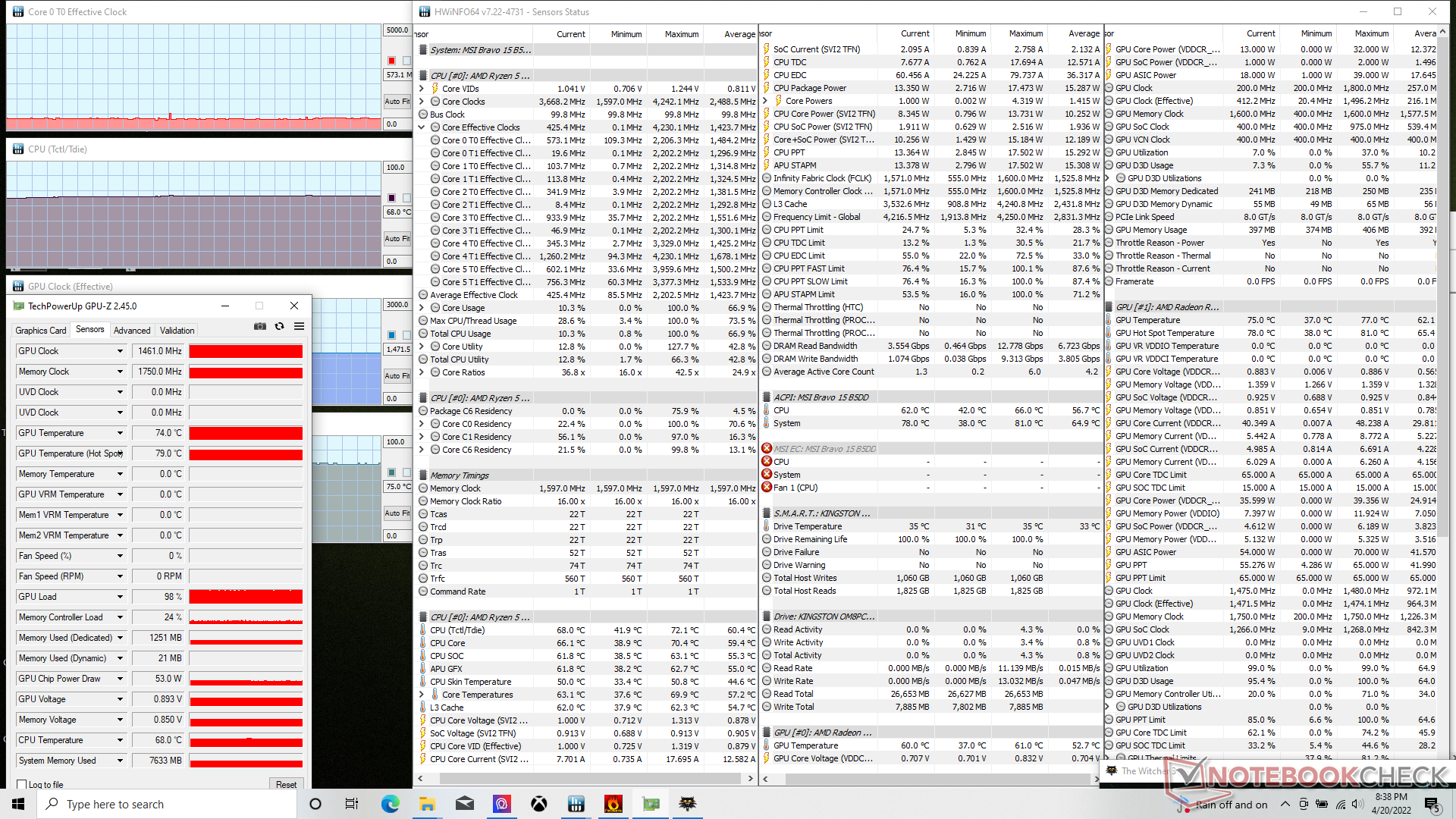This screenshot has height=819, width=1456.
Task: Click Auto Fit in GPU Clock (Effective) graph
Action: pyautogui.click(x=397, y=375)
